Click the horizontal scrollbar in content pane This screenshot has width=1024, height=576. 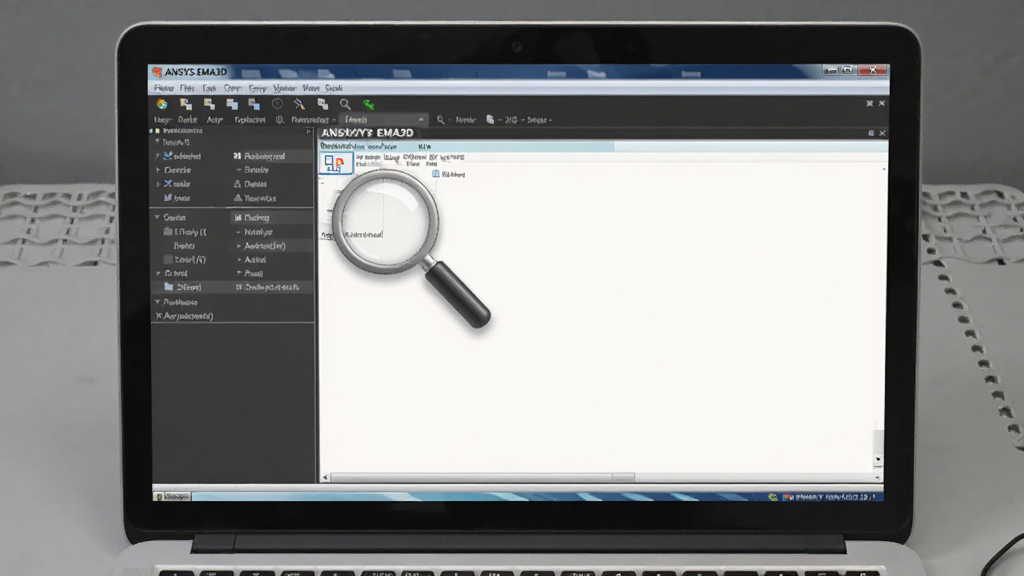click(482, 477)
